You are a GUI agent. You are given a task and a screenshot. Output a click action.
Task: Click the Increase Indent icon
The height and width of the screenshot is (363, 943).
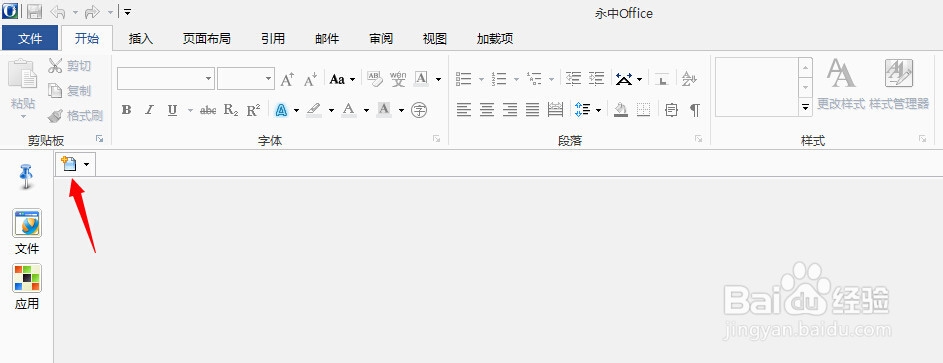[597, 79]
